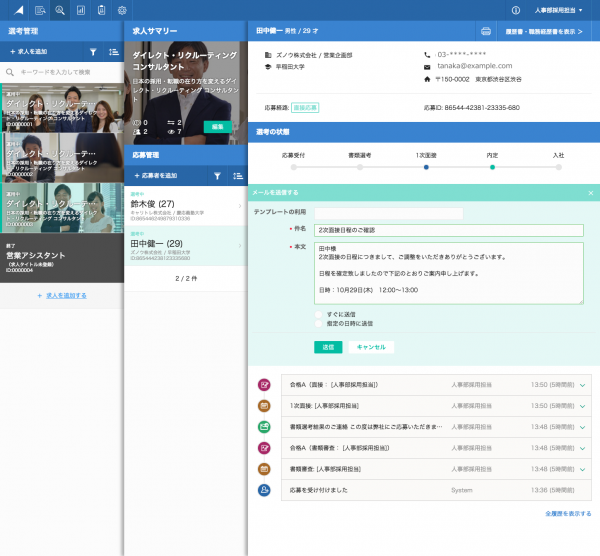Click into the 本文 message body
Viewport: 600px width, 556px height.
(x=448, y=273)
